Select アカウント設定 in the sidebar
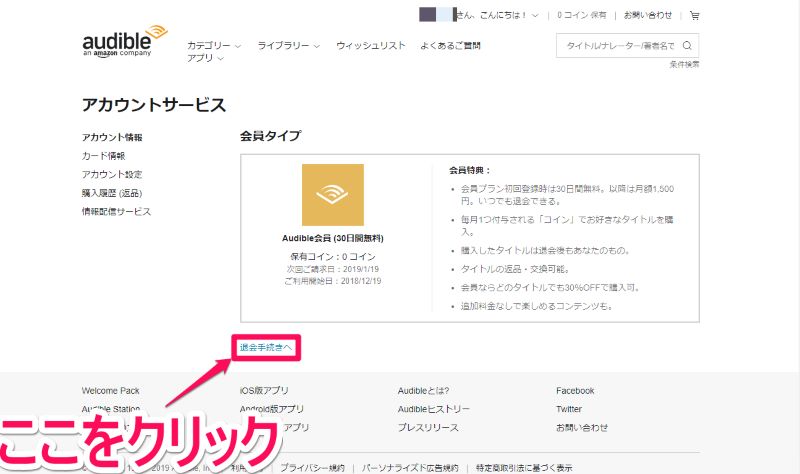Viewport: 800px width, 474px height. pyautogui.click(x=112, y=174)
